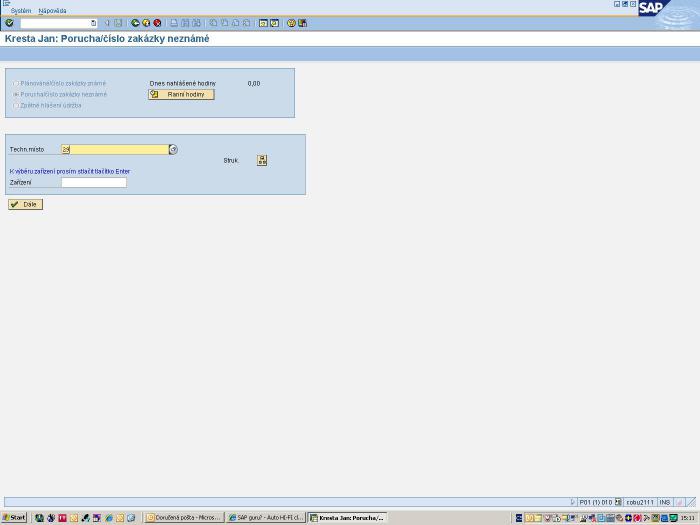Screen dimensions: 700x525
Task: Open the Nápověda menu
Action: [x=52, y=10]
